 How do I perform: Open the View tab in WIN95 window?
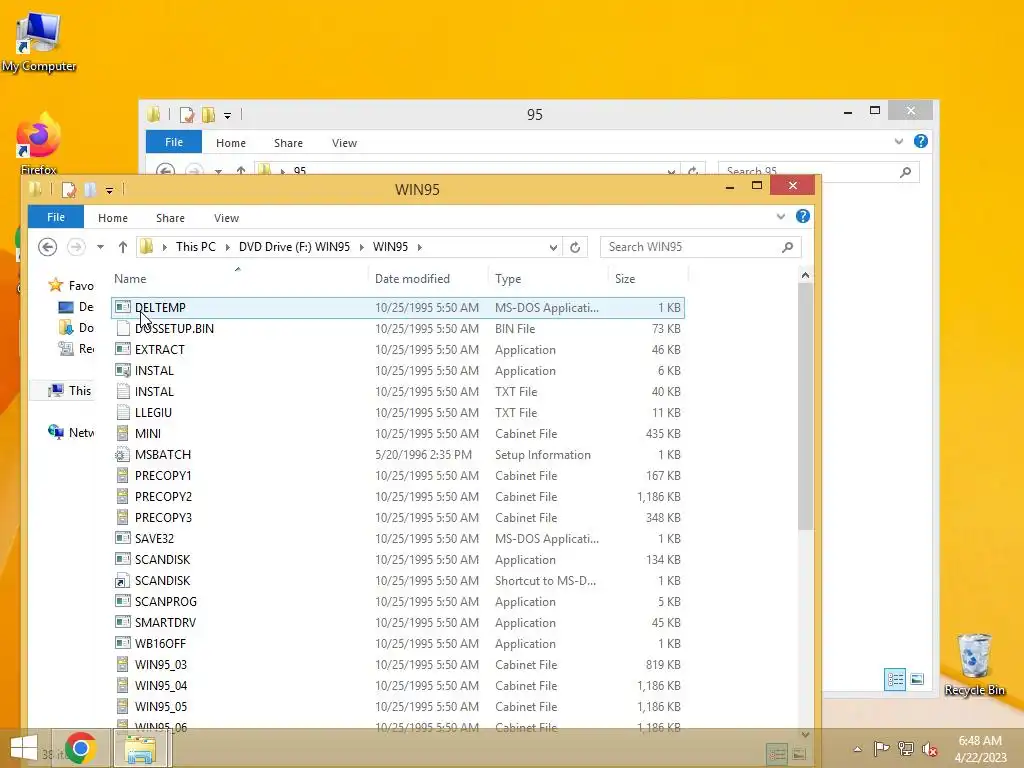226,217
